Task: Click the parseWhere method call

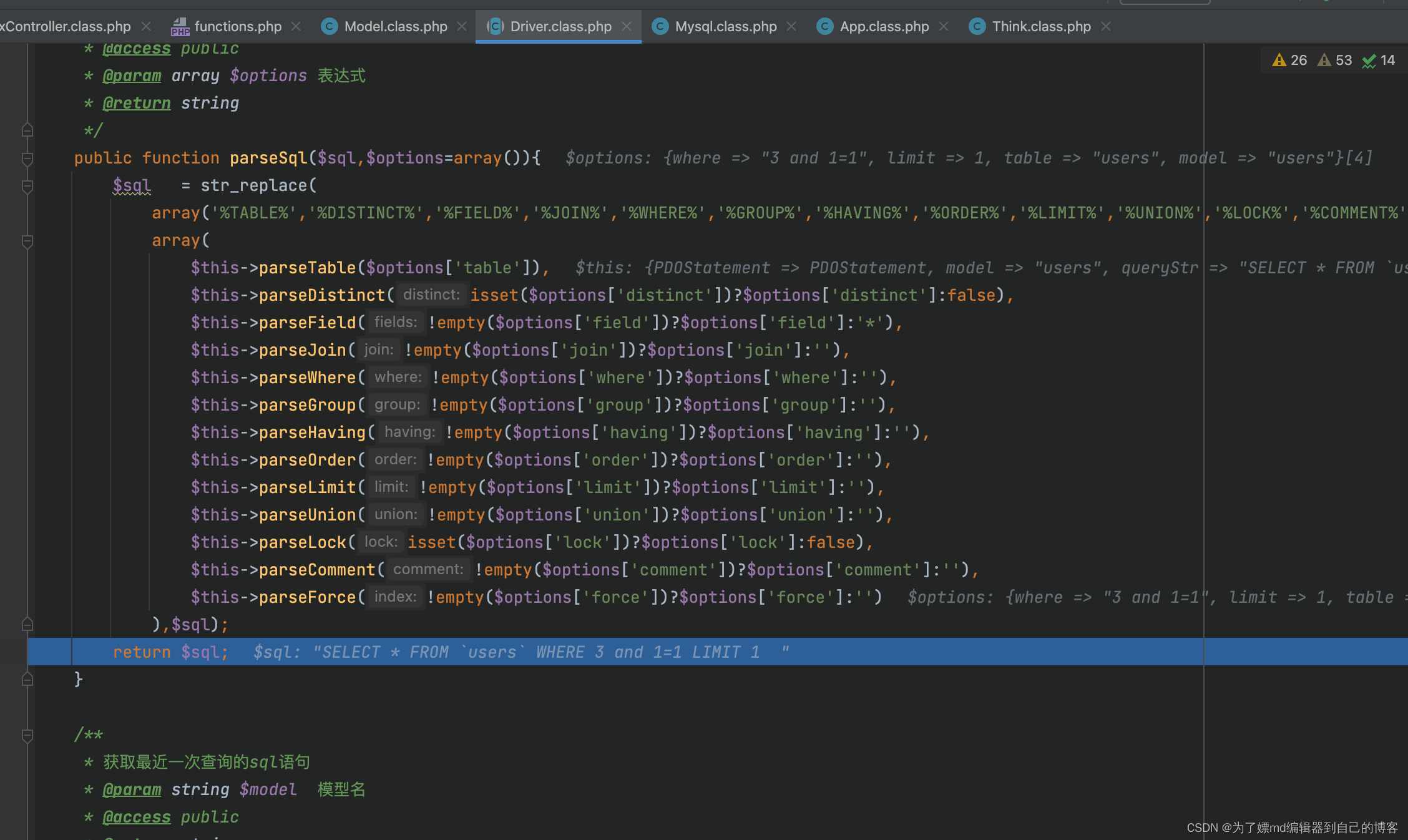Action: click(307, 378)
